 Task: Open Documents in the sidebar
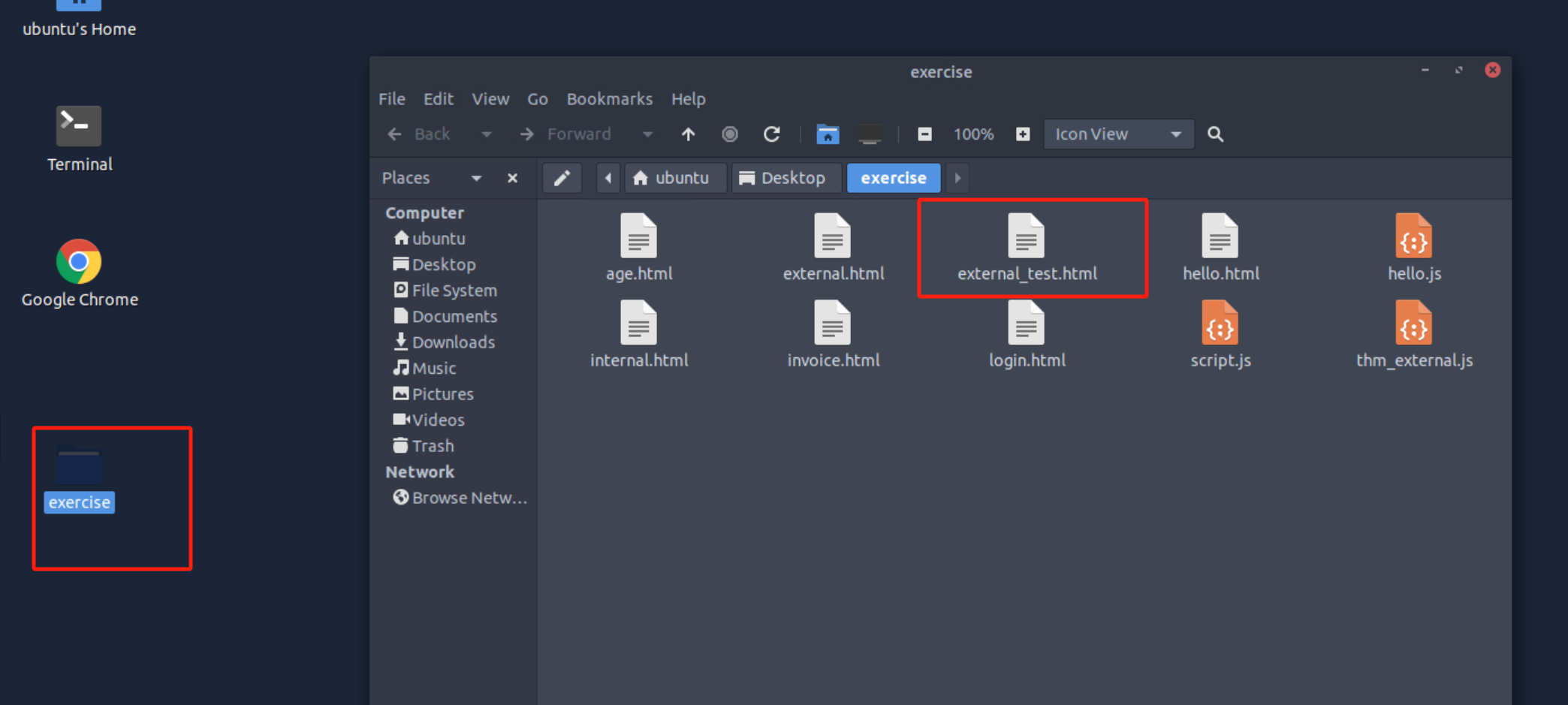coord(445,316)
